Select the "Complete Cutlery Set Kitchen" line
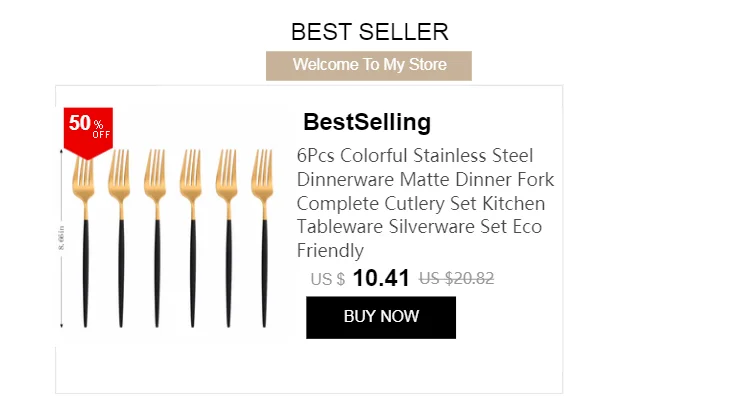Image resolution: width=738 pixels, height=419 pixels. (421, 204)
